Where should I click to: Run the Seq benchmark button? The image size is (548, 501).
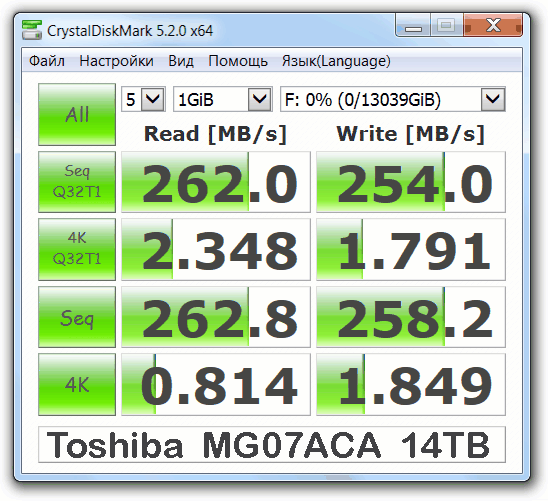tap(77, 317)
